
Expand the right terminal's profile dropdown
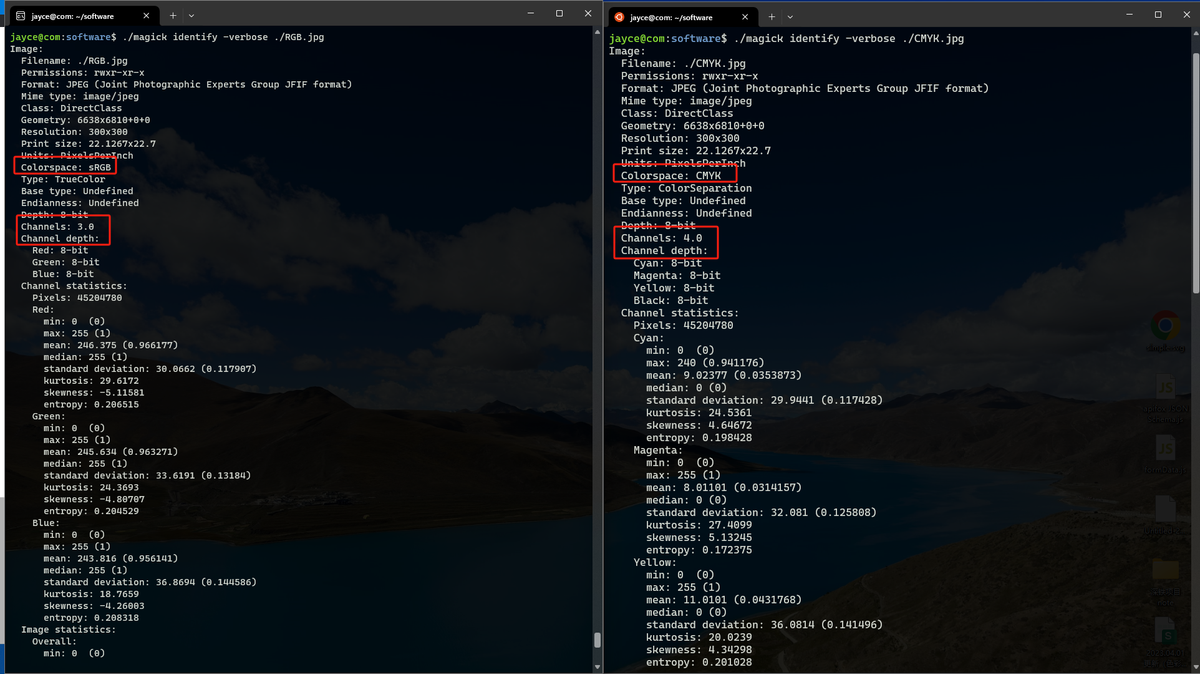[790, 17]
